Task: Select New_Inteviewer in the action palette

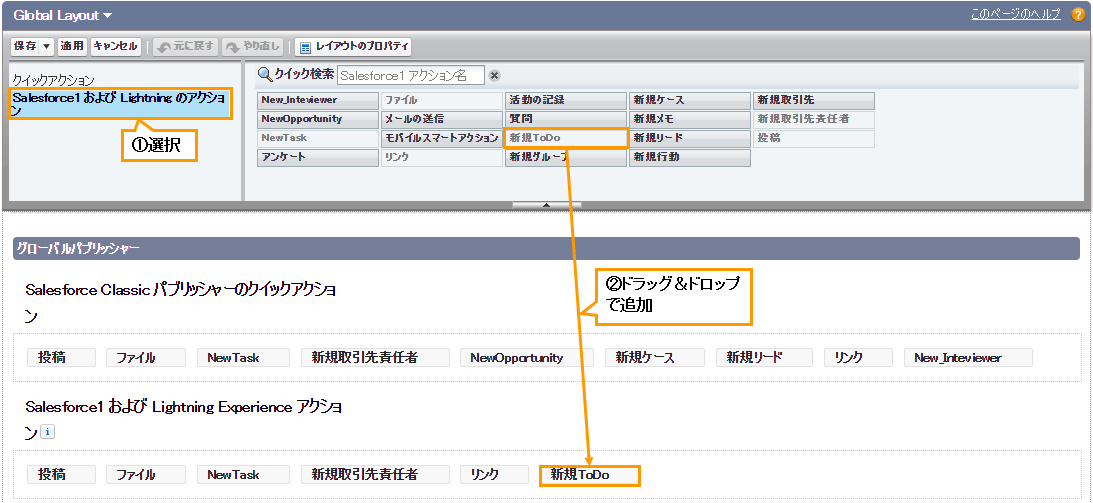Action: coord(318,100)
